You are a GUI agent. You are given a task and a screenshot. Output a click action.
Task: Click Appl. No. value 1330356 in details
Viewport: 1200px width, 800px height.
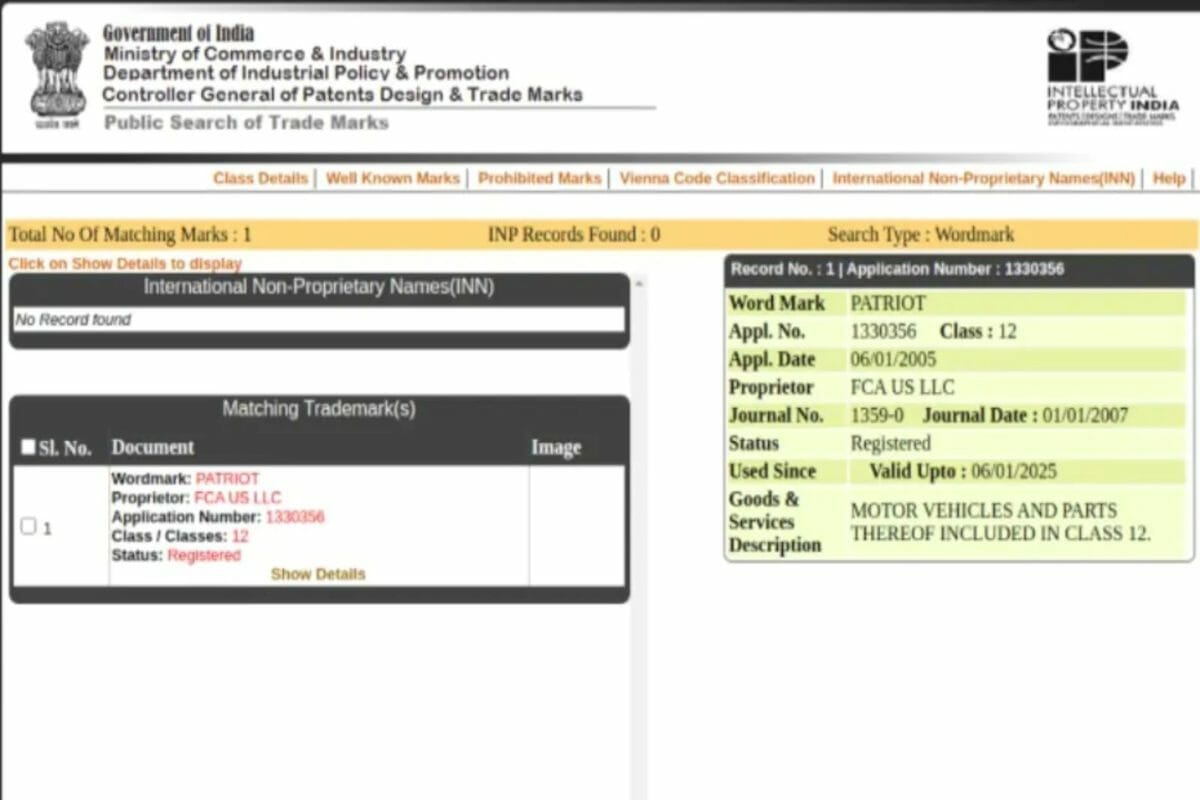click(883, 331)
